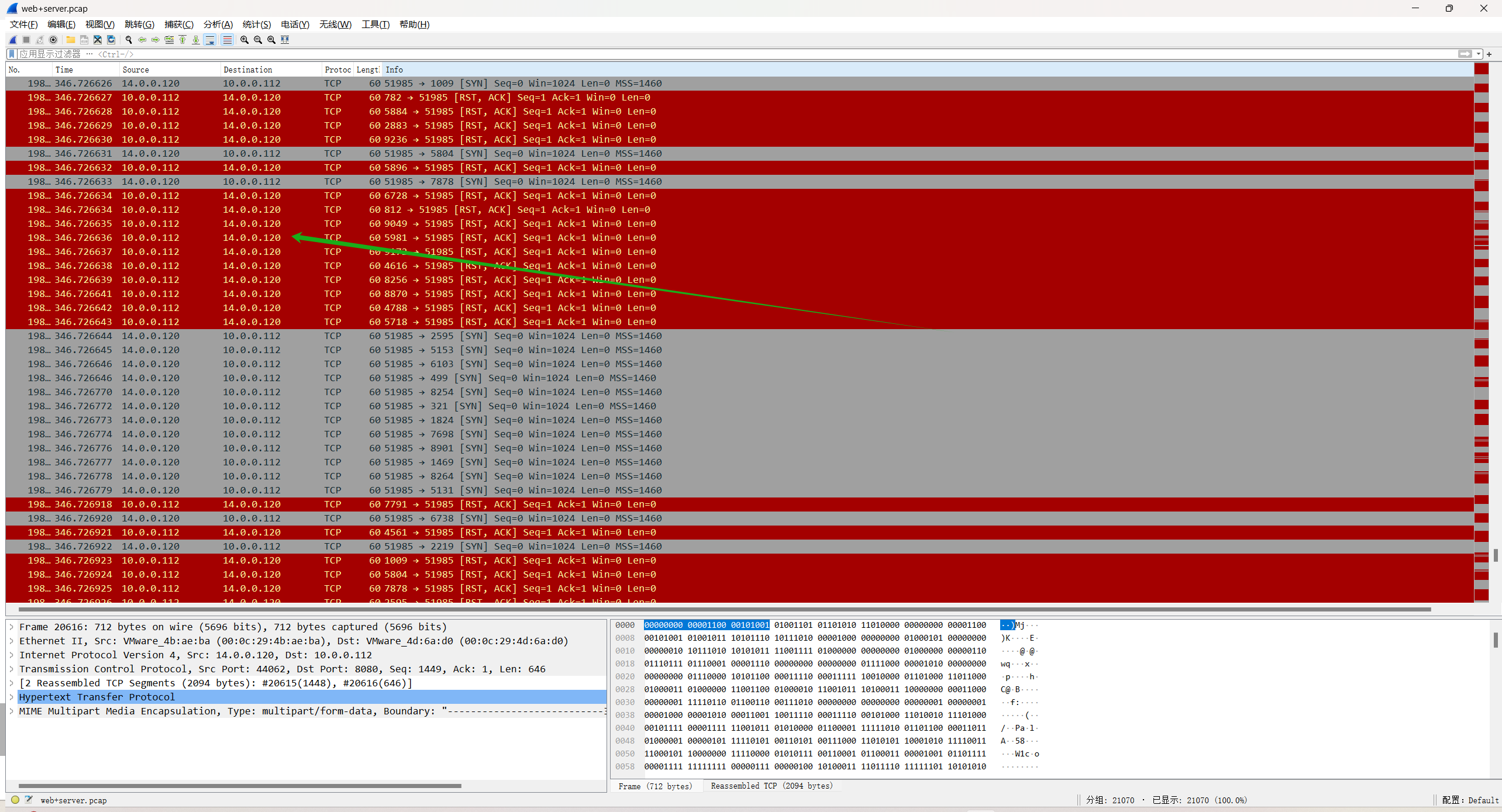Open the capture options gear icon
The height and width of the screenshot is (812, 1502).
[53, 40]
